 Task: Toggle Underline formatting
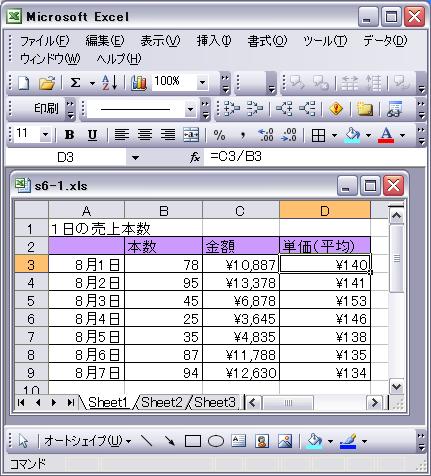point(92,135)
